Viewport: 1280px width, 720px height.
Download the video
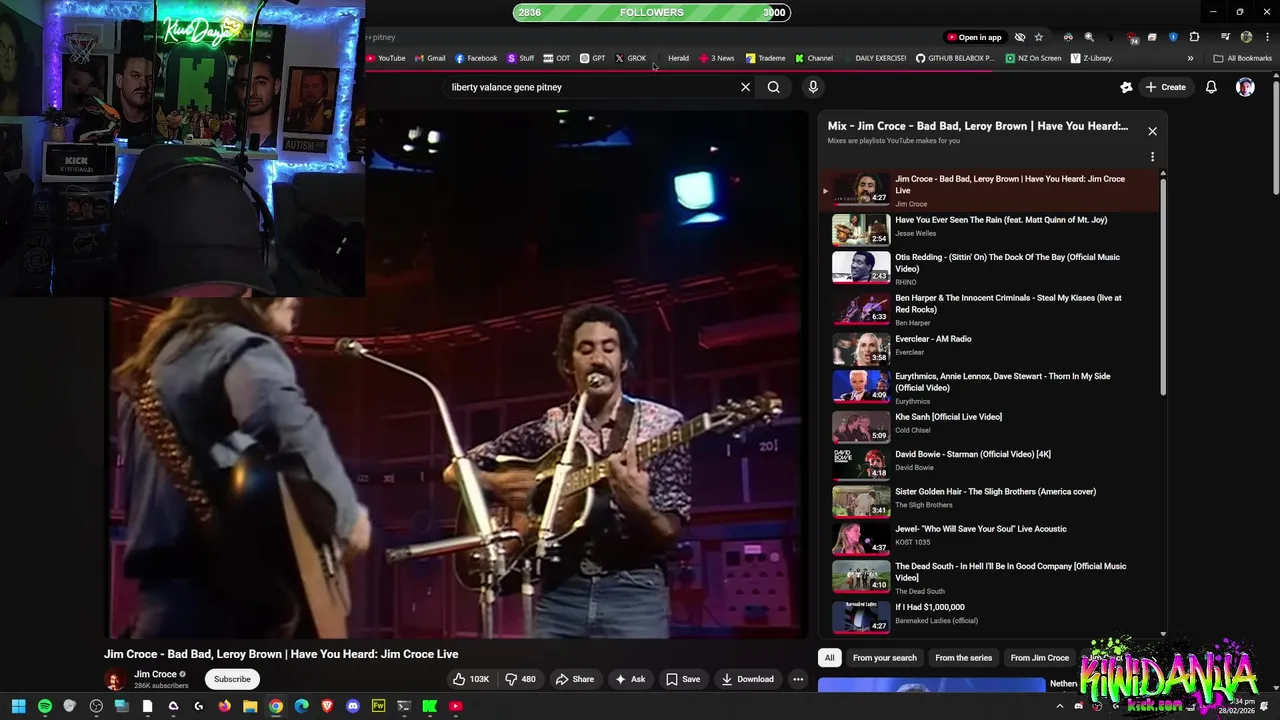(748, 679)
